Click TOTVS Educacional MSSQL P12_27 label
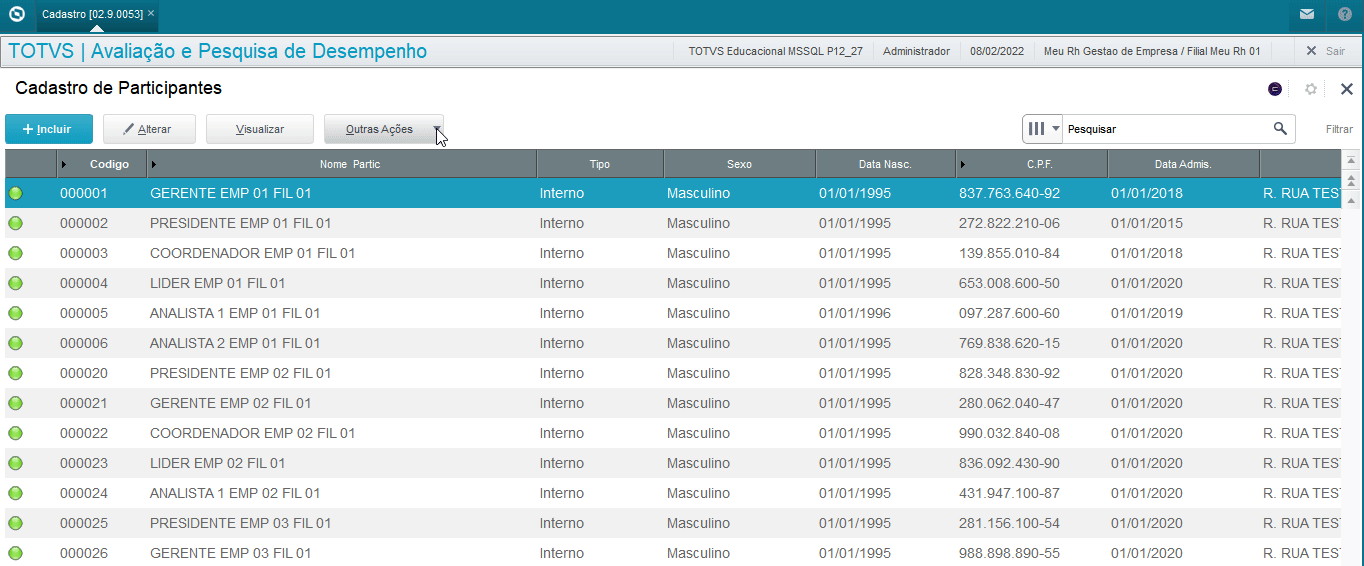 coord(775,51)
